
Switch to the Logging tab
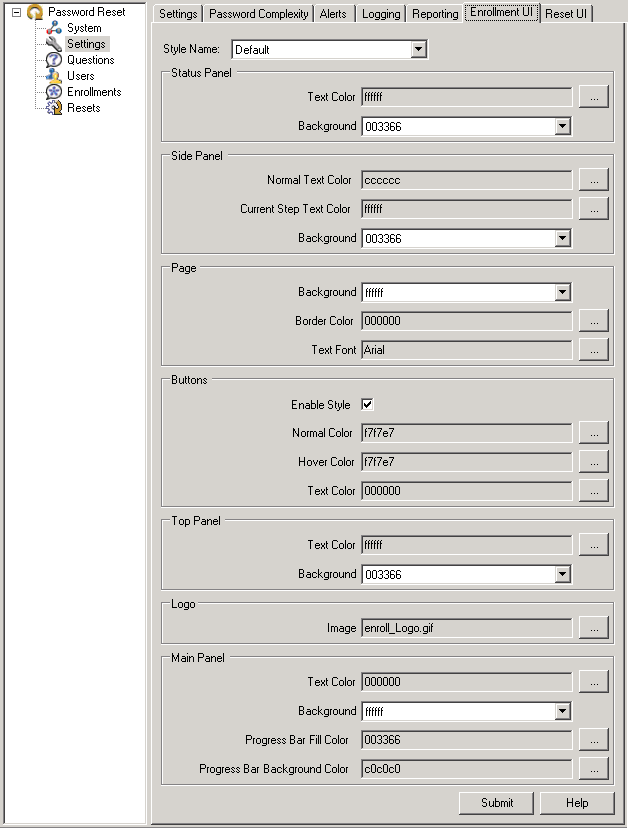[x=381, y=14]
